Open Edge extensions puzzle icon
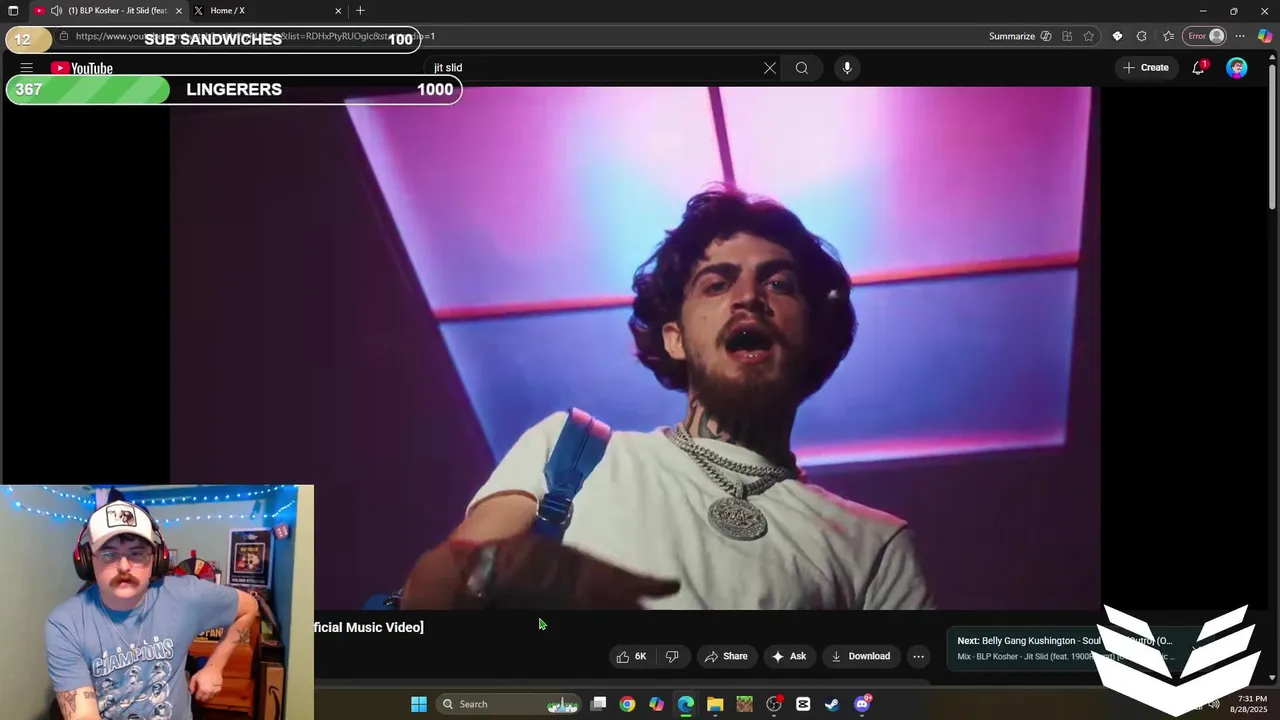Image resolution: width=1280 pixels, height=720 pixels. [x=1141, y=36]
